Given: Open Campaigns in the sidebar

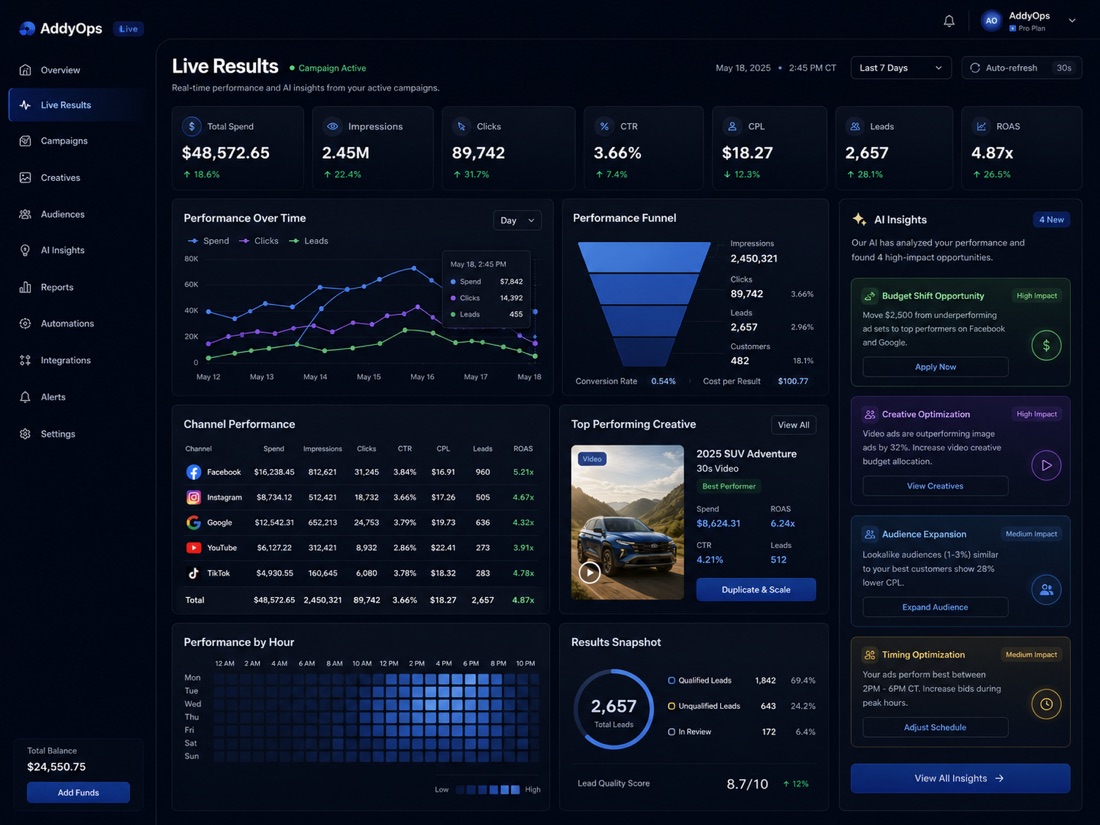Looking at the screenshot, I should click(74, 141).
